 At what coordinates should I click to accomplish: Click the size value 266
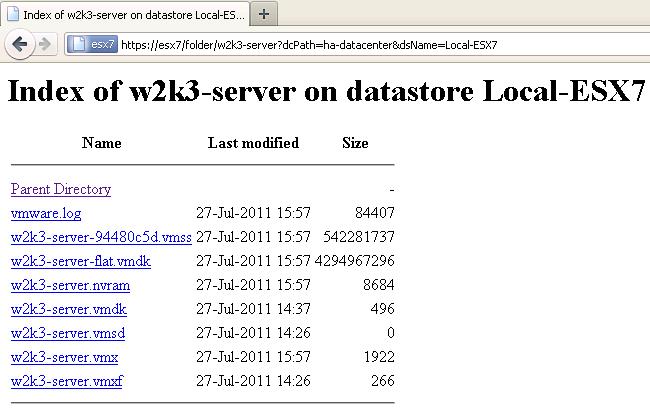(383, 381)
